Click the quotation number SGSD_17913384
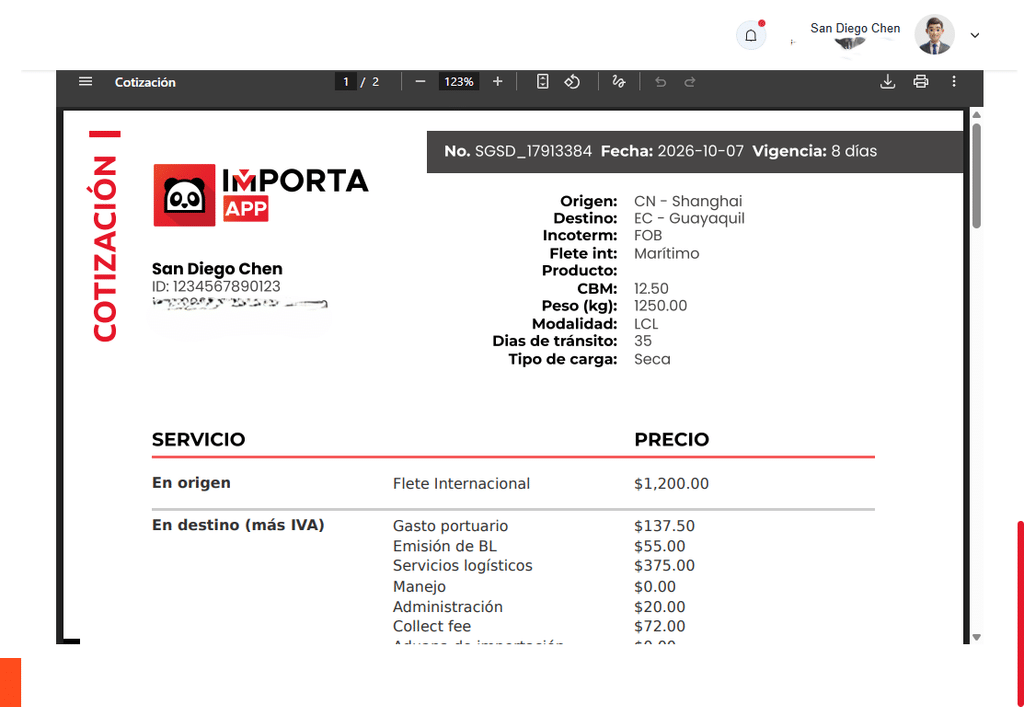 [x=533, y=151]
